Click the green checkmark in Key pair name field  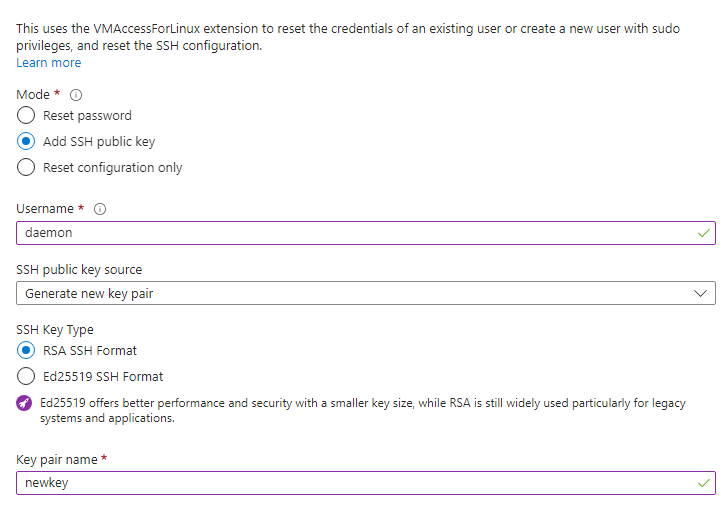coord(704,482)
